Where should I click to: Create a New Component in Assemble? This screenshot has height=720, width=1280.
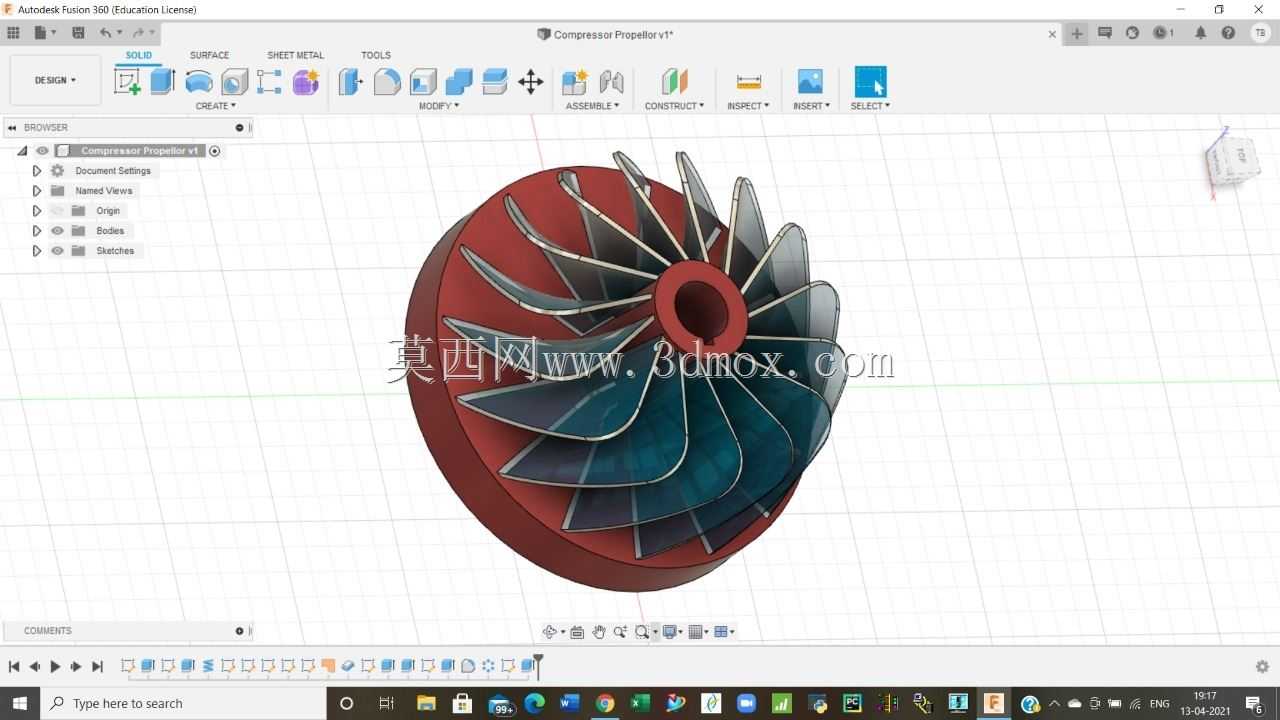[x=575, y=82]
